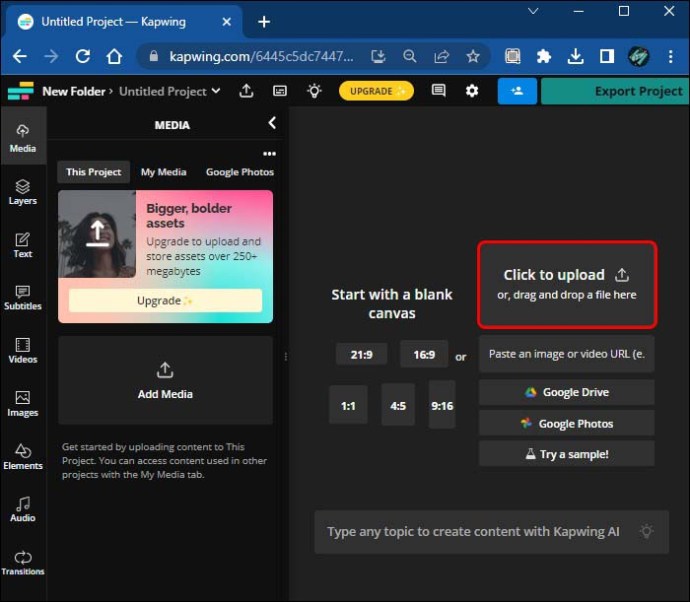The width and height of the screenshot is (690, 602).
Task: Click the Paste image or video URL field
Action: coord(566,354)
